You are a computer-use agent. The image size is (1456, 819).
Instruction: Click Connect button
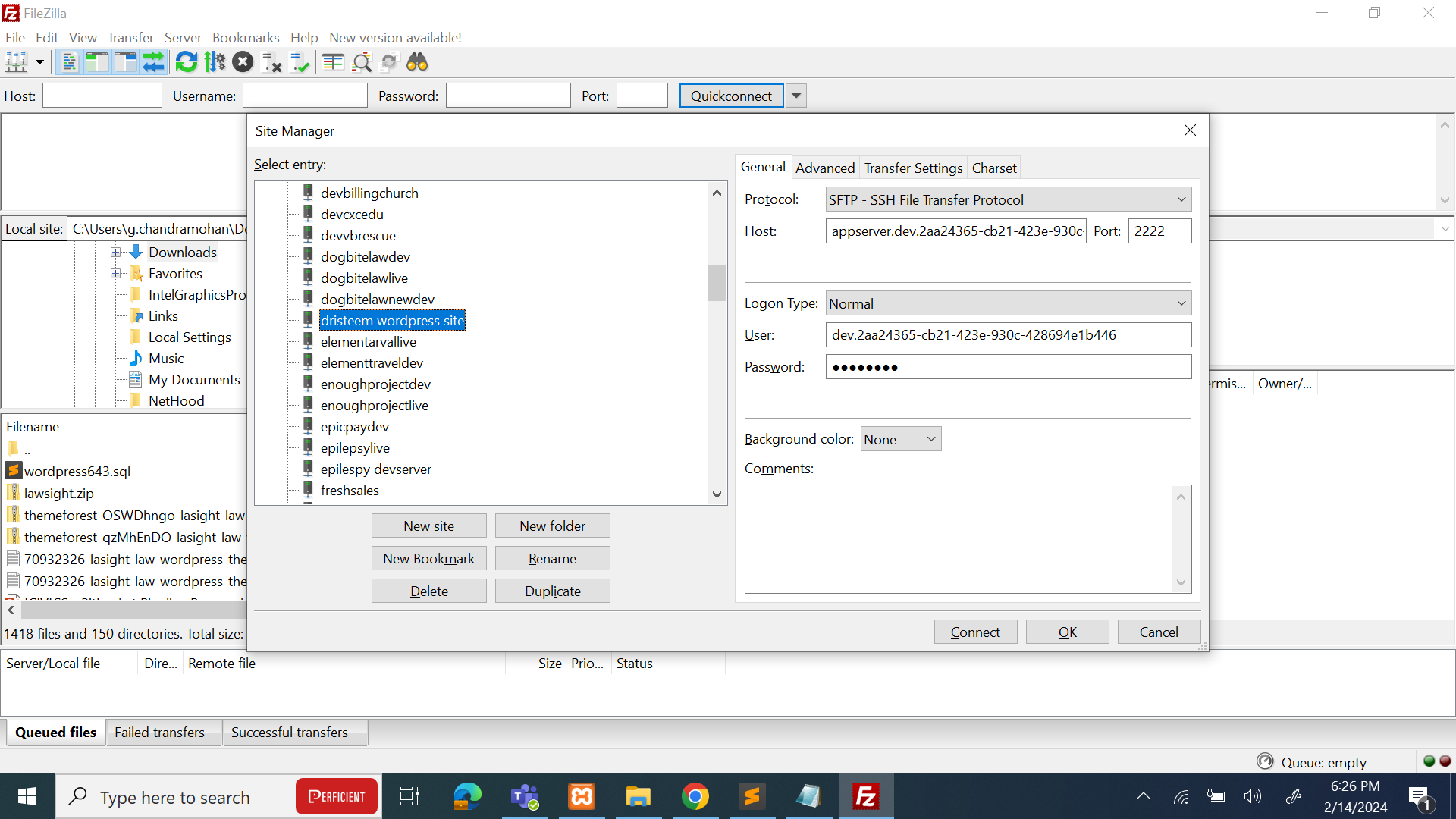[975, 632]
